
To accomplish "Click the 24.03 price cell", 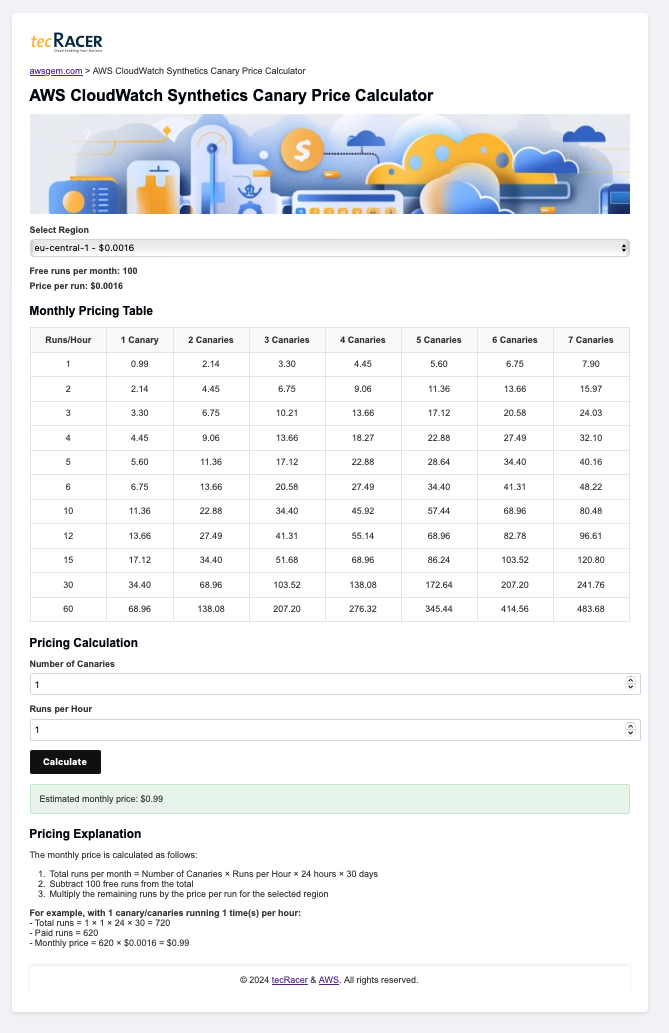I will (x=591, y=413).
